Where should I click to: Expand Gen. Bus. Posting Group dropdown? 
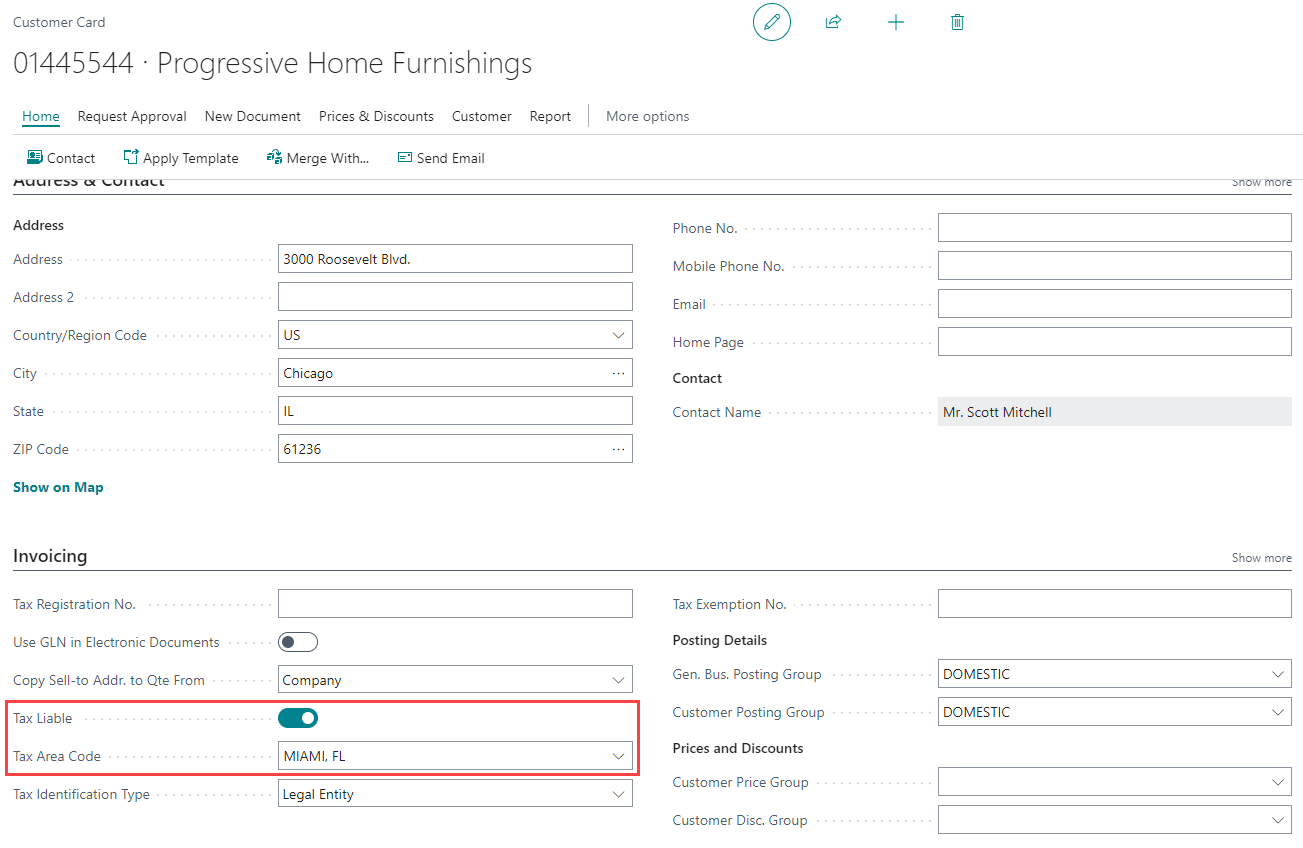[x=1277, y=674]
